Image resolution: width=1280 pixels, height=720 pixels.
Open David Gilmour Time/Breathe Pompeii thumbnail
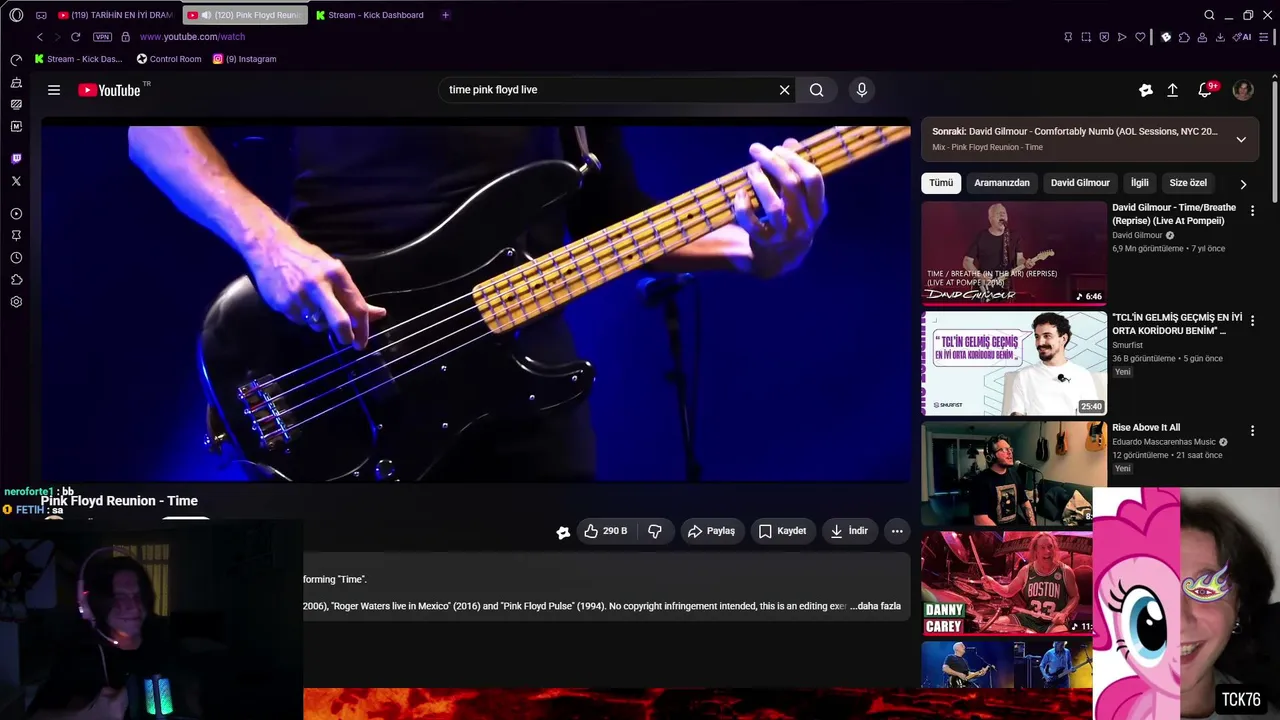coord(1014,253)
